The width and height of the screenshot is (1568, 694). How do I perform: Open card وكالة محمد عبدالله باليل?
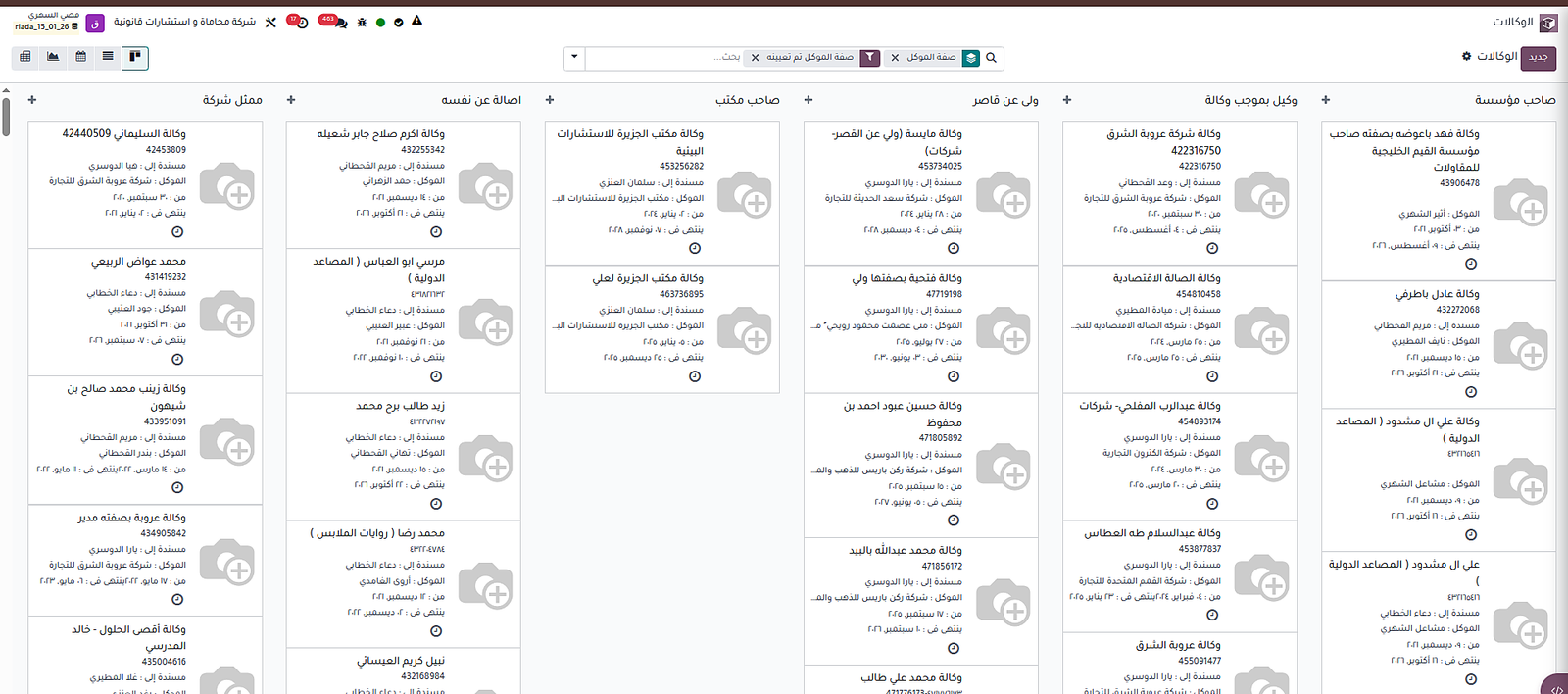click(x=921, y=601)
